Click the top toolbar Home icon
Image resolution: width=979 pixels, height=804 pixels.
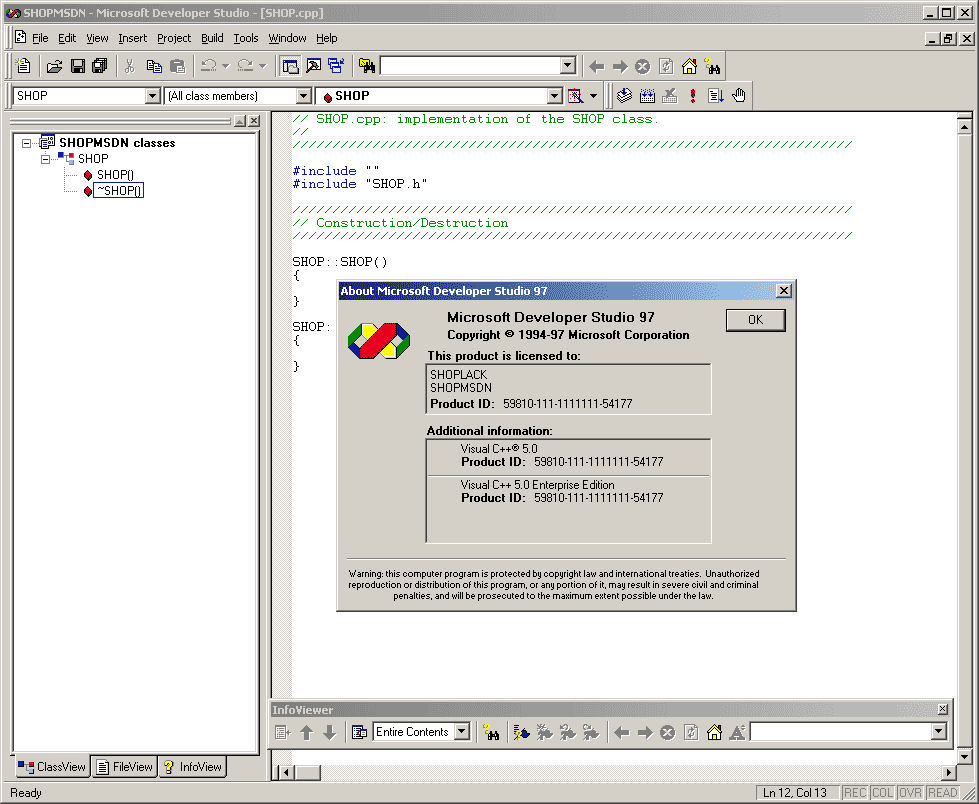689,66
